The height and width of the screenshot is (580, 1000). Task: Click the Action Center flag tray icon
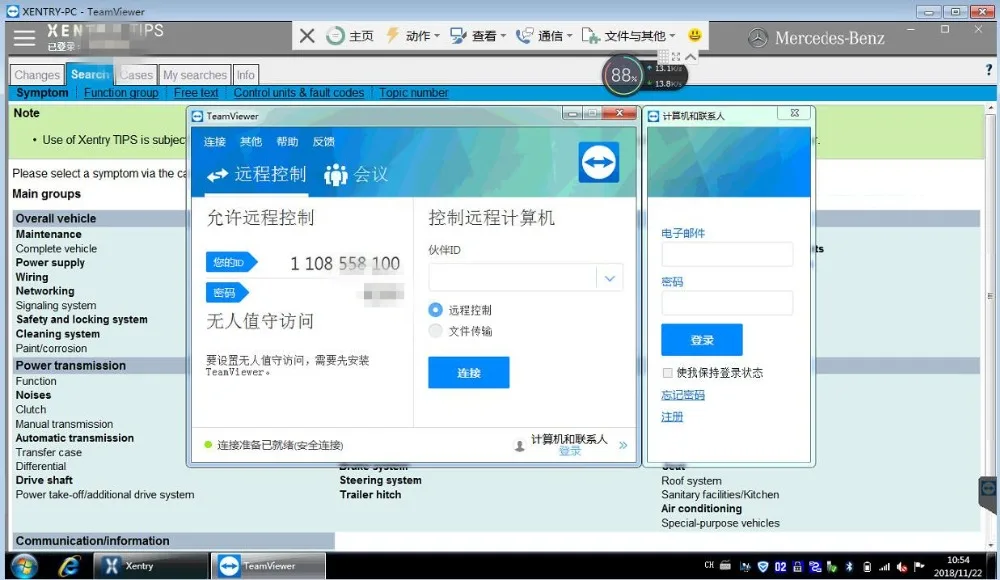[x=919, y=566]
